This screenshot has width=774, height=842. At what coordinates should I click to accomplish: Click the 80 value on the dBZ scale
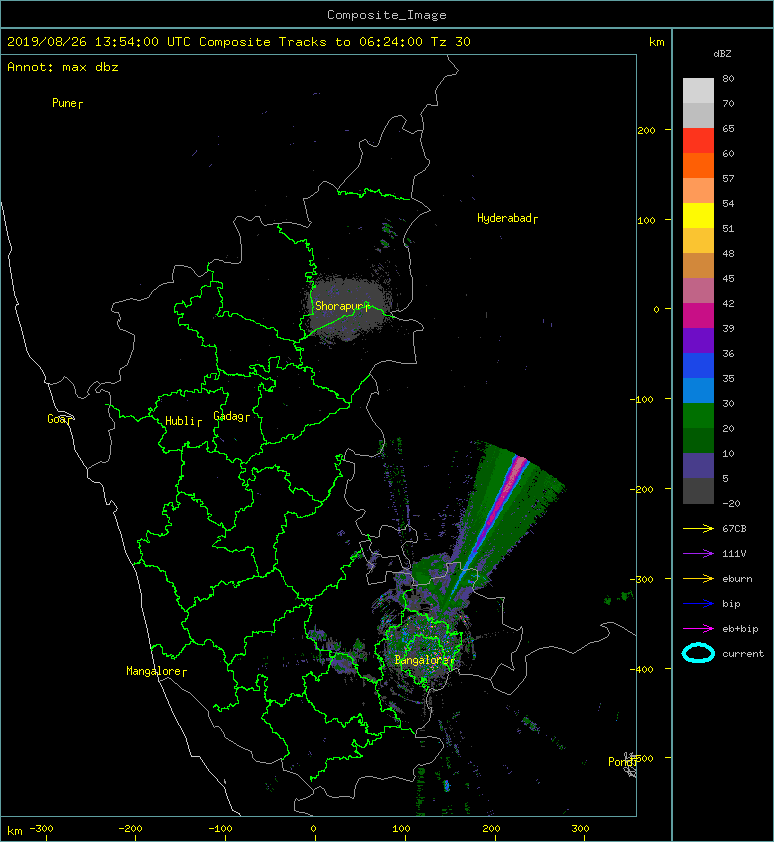tap(728, 78)
